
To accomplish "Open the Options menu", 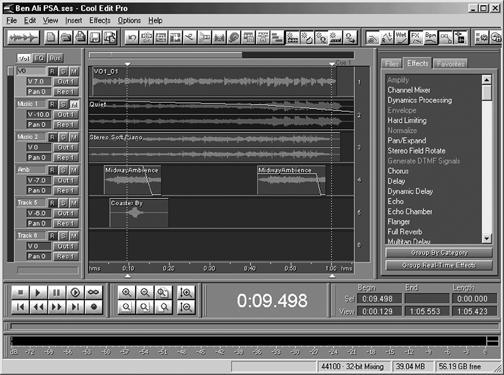I will (129, 21).
